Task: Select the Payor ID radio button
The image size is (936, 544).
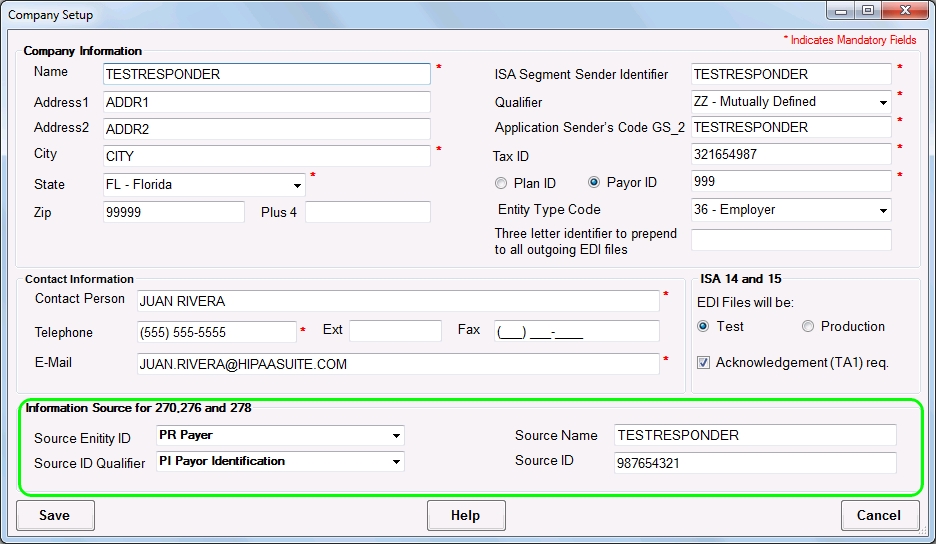Action: pos(594,183)
